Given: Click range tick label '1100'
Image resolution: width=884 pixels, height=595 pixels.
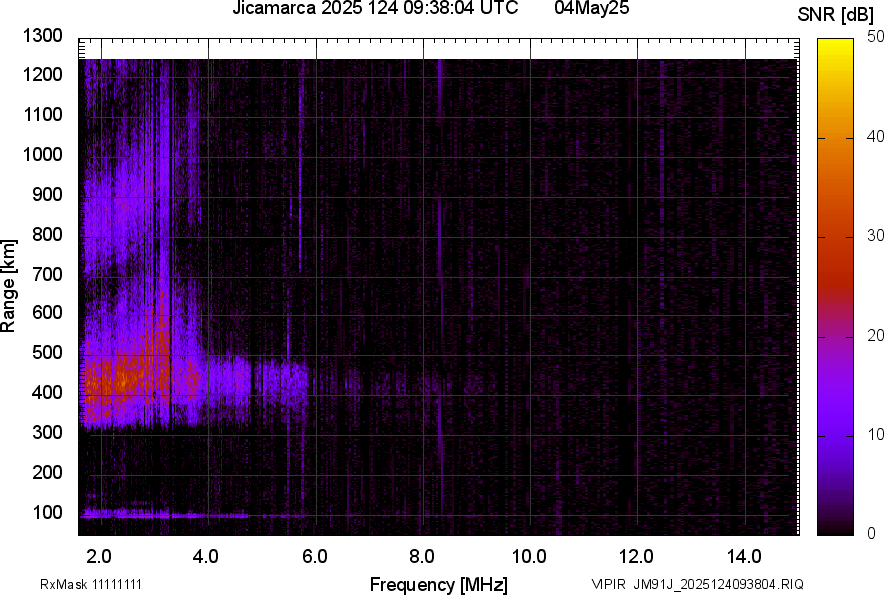Looking at the screenshot, I should tap(42, 114).
